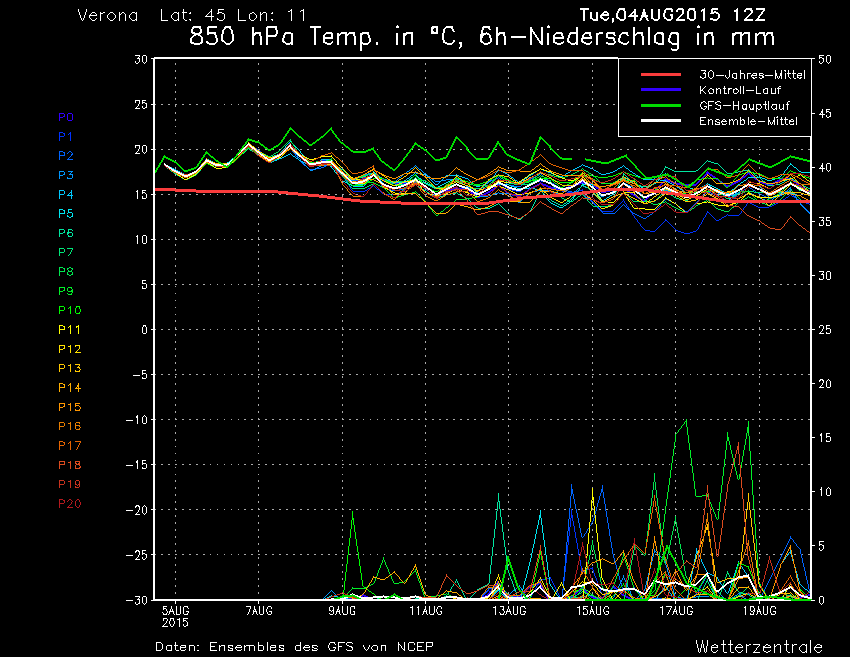The width and height of the screenshot is (850, 657).
Task: Click the Ensemble-Mittel legend text
Action: [748, 121]
